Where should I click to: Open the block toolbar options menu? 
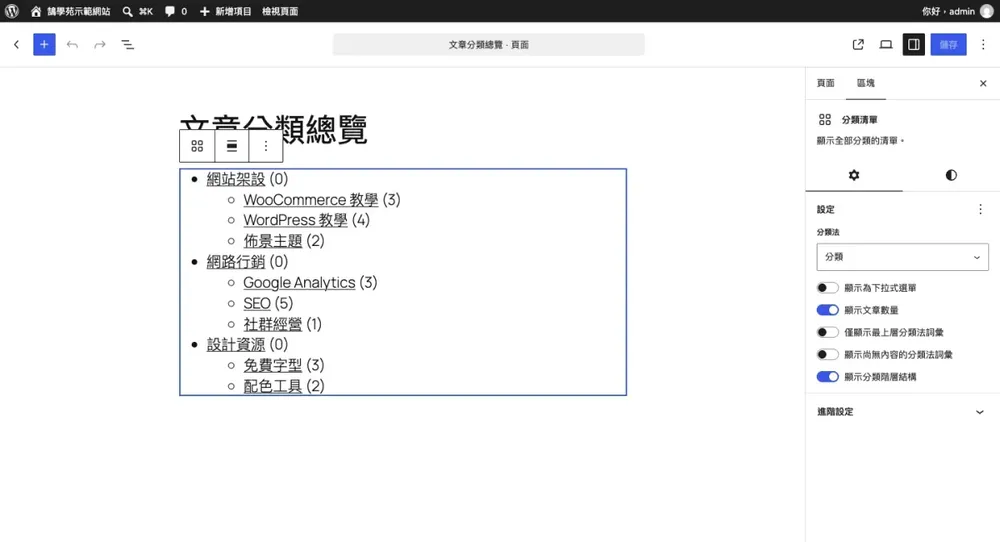265,146
